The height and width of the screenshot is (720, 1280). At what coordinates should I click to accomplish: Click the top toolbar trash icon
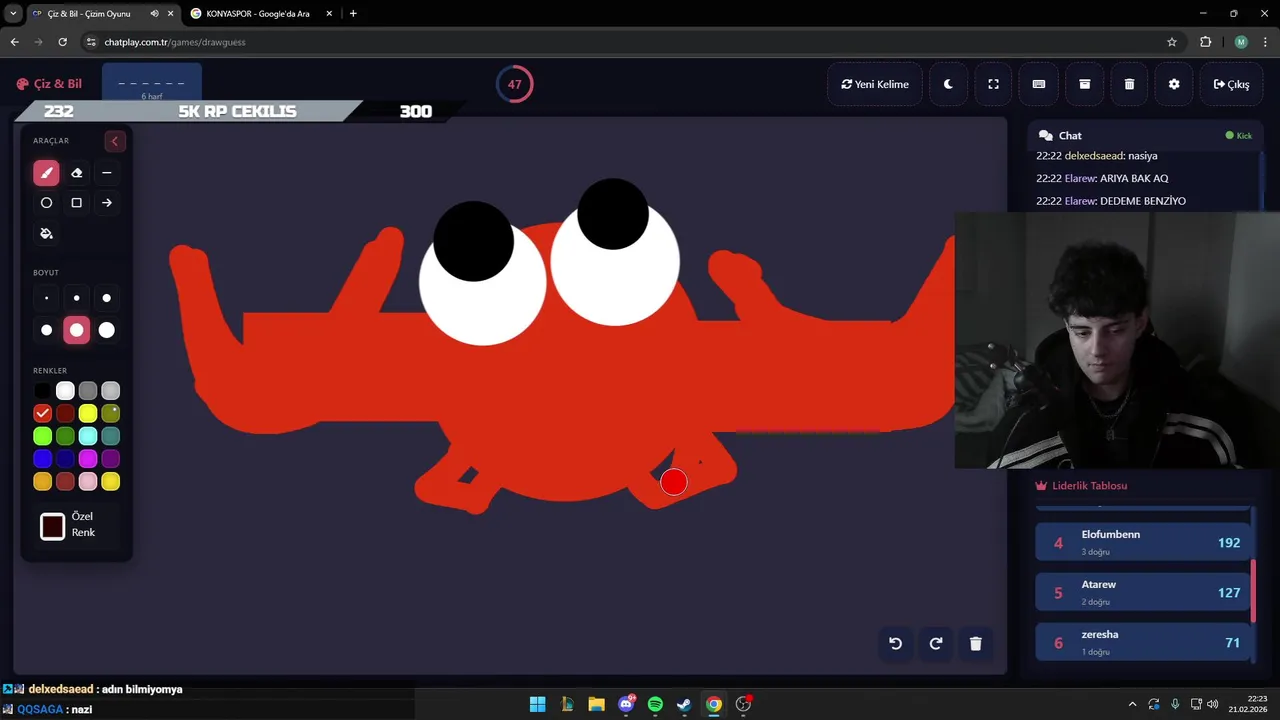click(x=1129, y=84)
